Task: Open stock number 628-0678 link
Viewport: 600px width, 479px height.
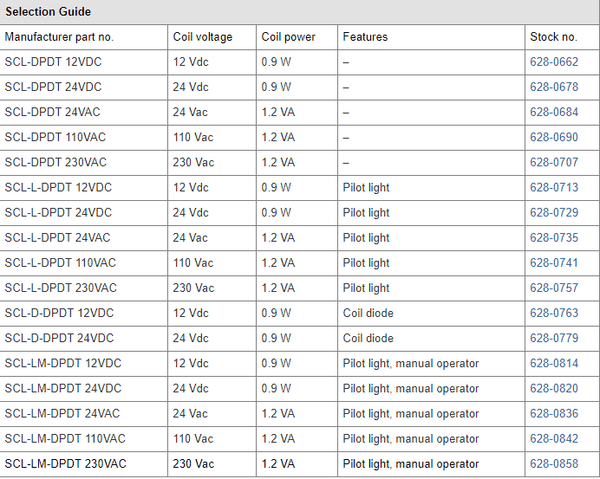Action: pyautogui.click(x=553, y=87)
